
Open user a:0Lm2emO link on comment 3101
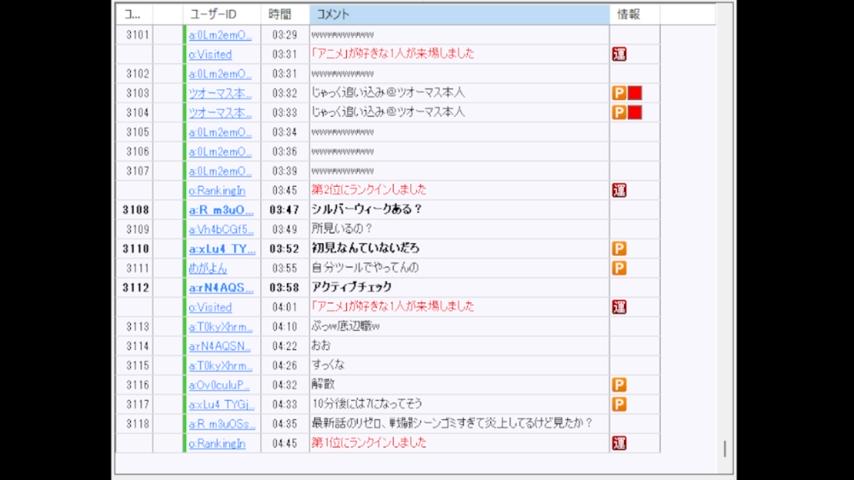click(220, 35)
